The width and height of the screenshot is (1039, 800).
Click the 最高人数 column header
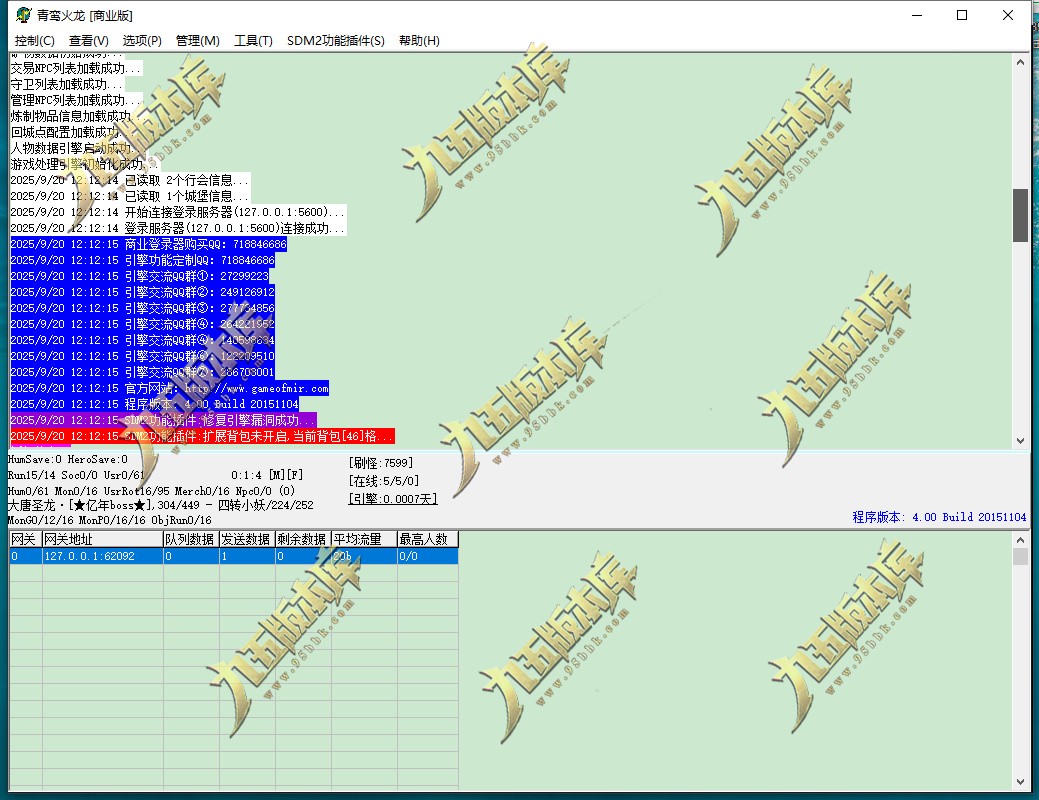[x=427, y=539]
